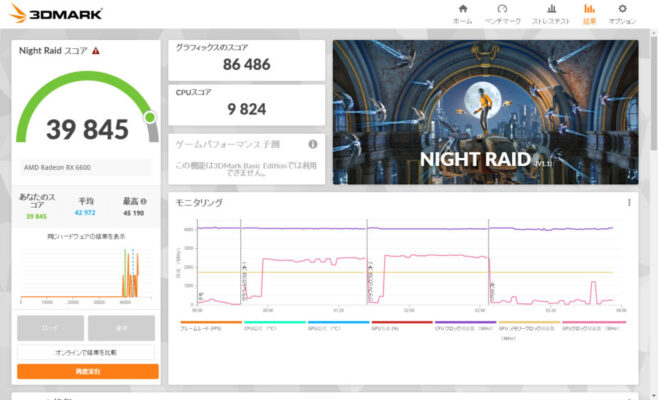Click the Night Raid スコア heading text
The image size is (658, 400).
[53, 51]
